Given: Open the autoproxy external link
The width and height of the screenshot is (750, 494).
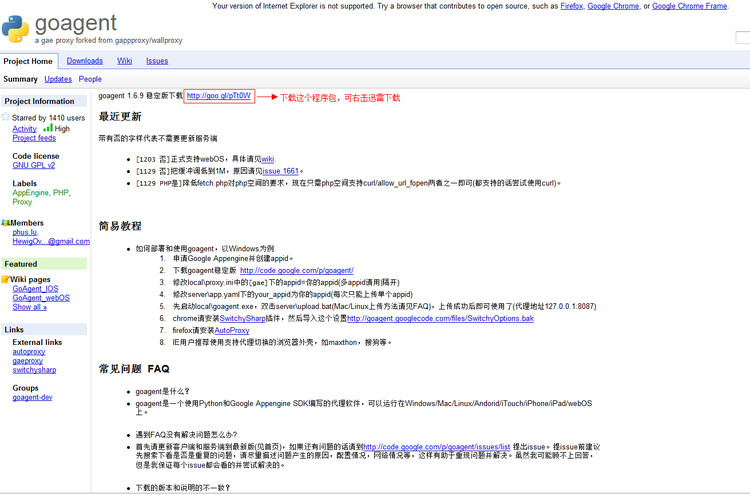Looking at the screenshot, I should (x=29, y=351).
